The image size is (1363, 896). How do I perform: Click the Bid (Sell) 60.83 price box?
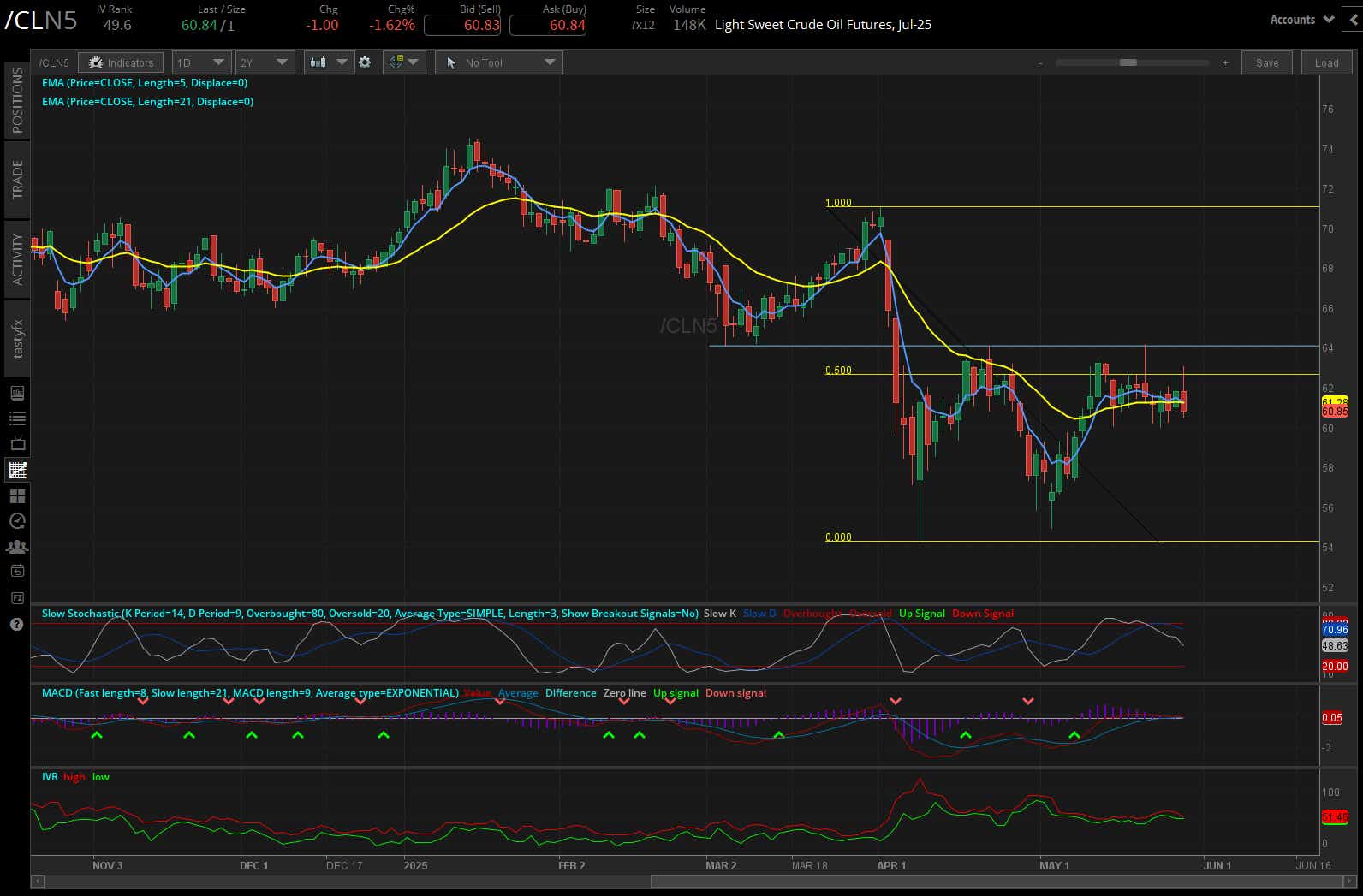click(x=462, y=26)
